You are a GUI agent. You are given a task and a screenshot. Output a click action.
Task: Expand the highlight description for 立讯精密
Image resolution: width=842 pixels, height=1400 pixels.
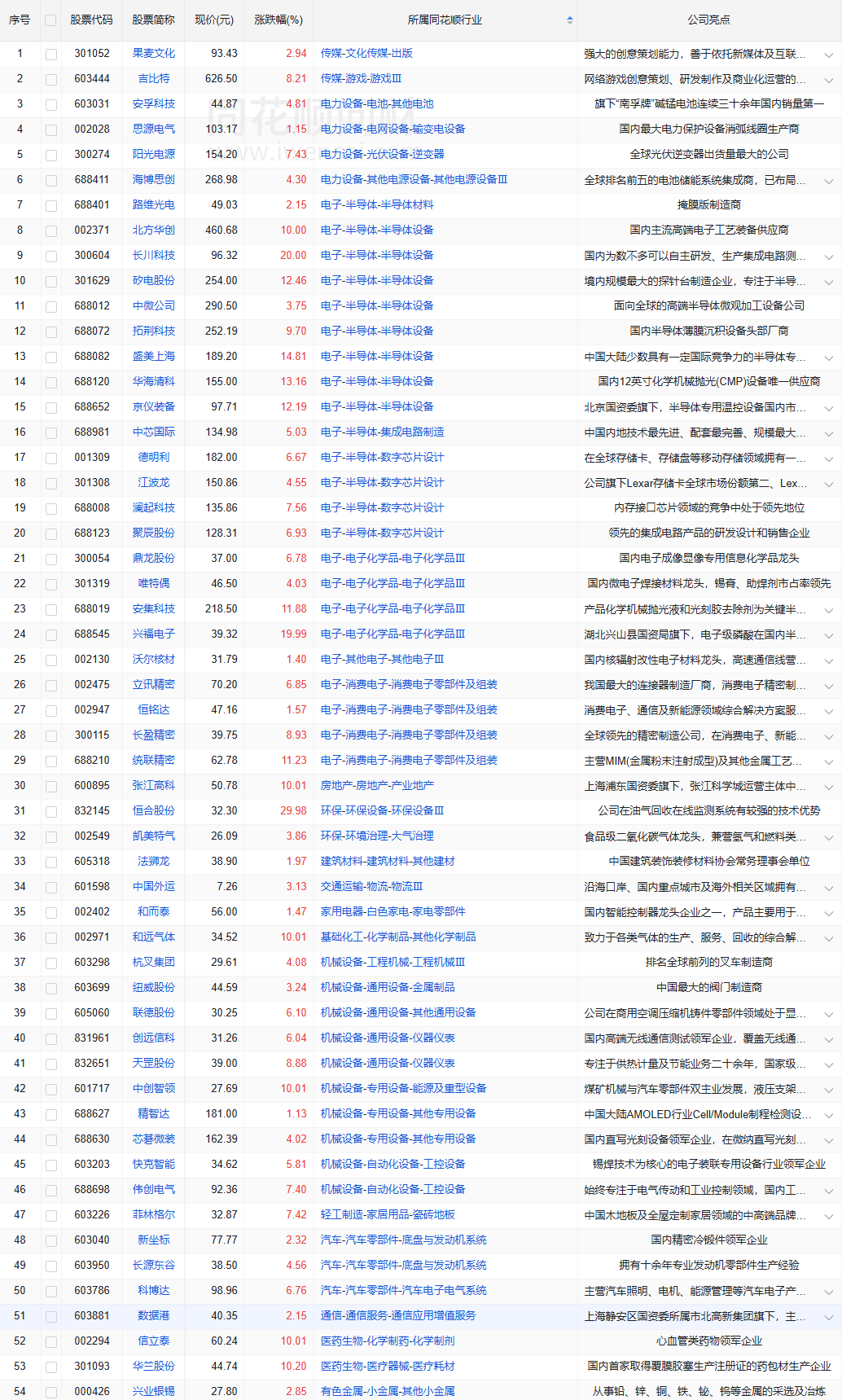coord(828,686)
